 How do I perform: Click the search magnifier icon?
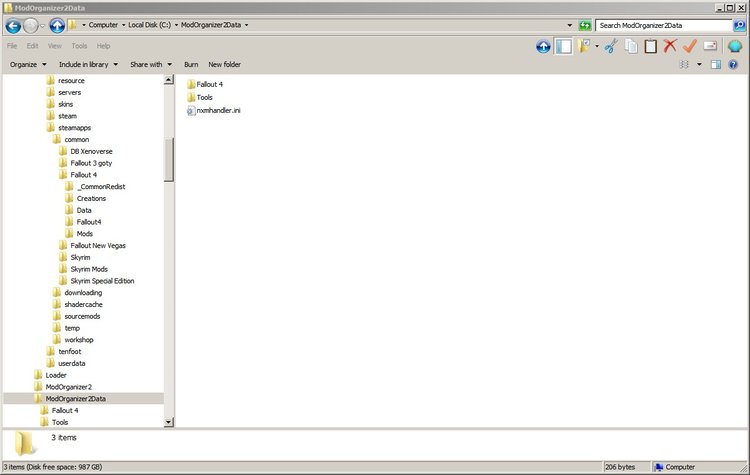tap(739, 25)
